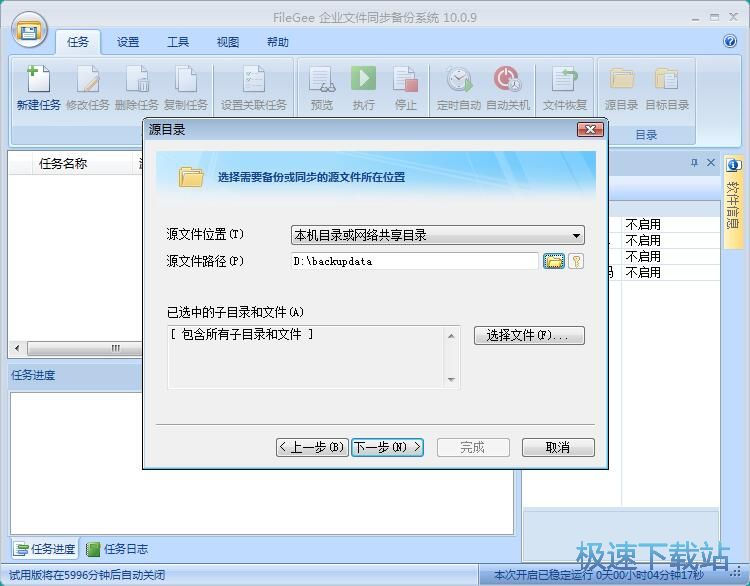Click up arrow of selected files list scrollbar
750x586 pixels.
pyautogui.click(x=451, y=336)
